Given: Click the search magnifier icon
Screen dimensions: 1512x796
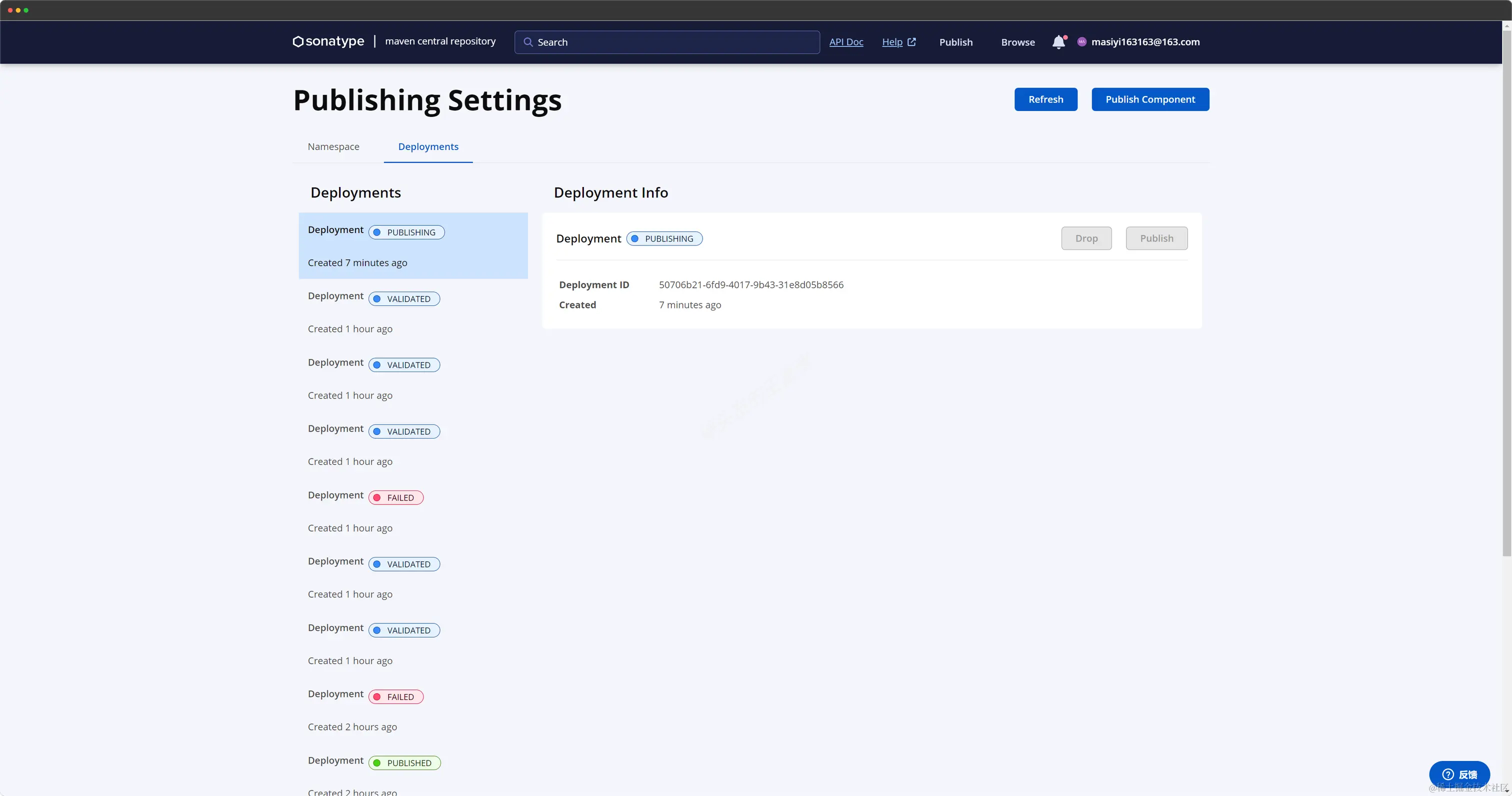Looking at the screenshot, I should coord(527,42).
